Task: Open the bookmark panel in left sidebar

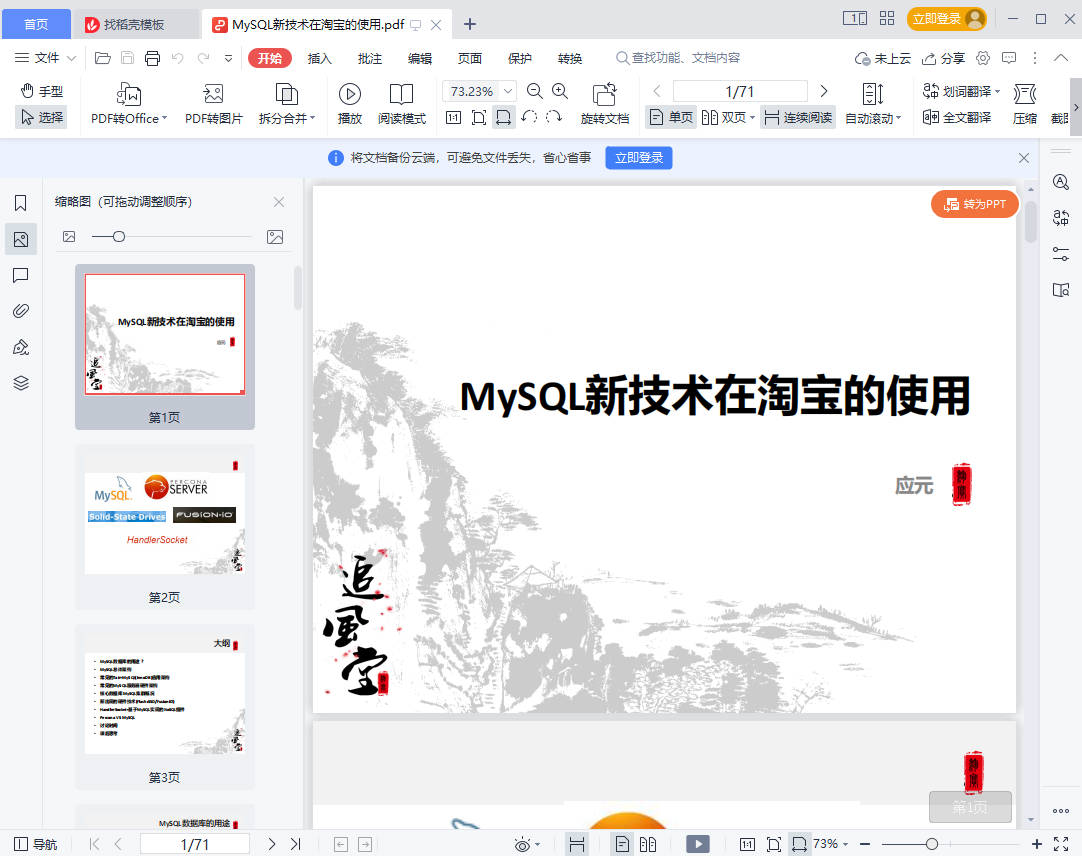Action: coord(21,203)
